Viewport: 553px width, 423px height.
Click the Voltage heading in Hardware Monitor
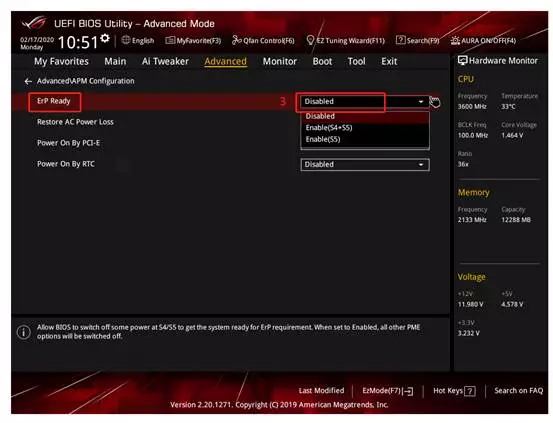coord(471,277)
